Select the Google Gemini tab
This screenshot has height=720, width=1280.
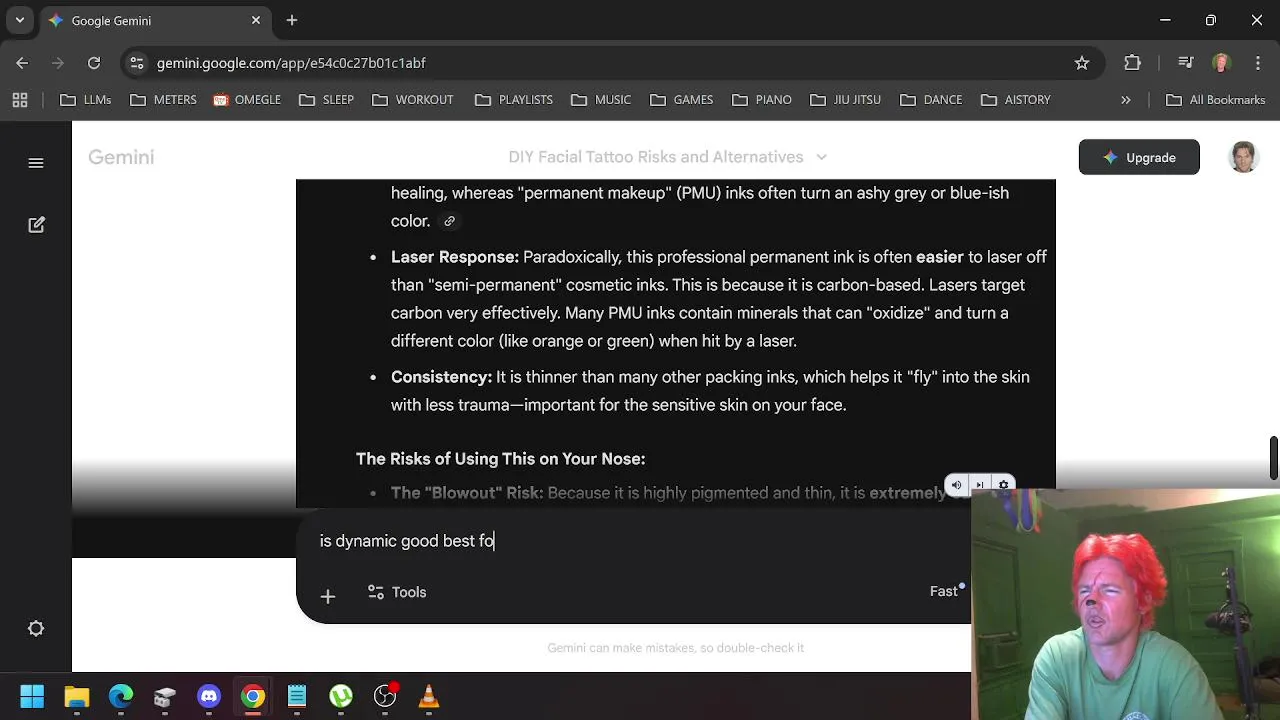pos(153,20)
